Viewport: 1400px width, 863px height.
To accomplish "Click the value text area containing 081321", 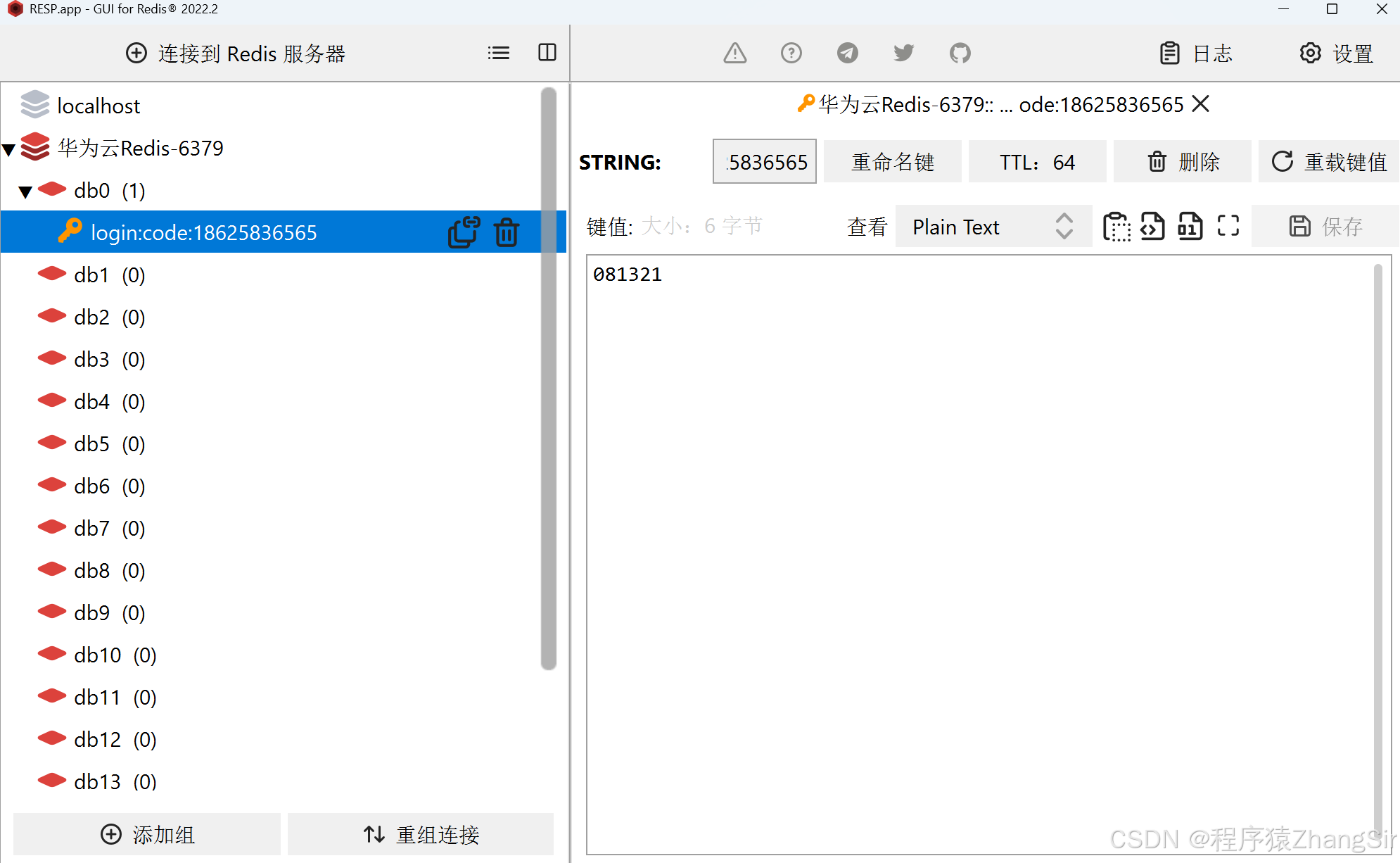I will tap(978, 549).
